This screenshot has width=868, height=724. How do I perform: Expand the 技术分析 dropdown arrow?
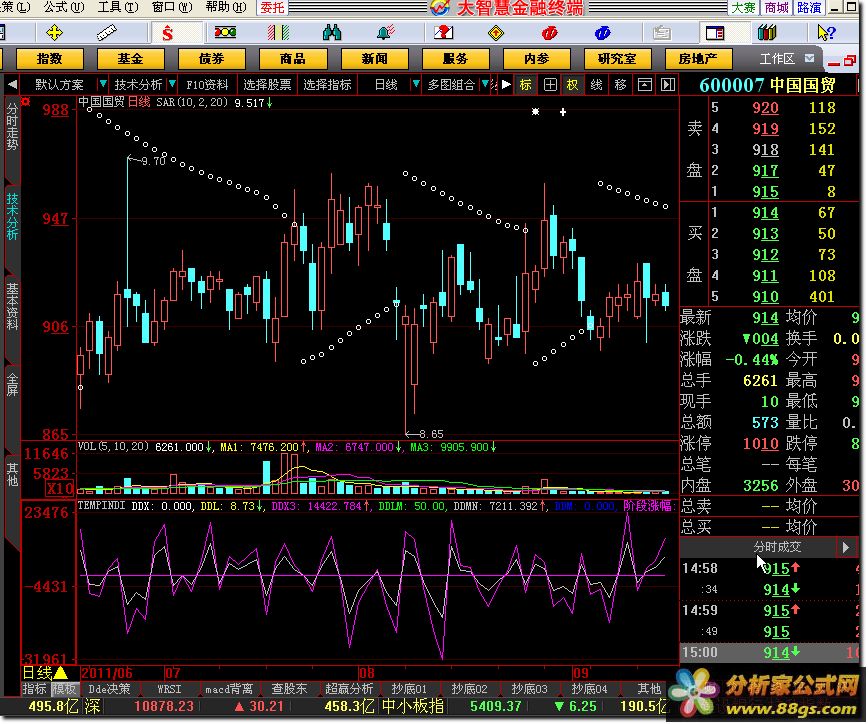click(172, 84)
